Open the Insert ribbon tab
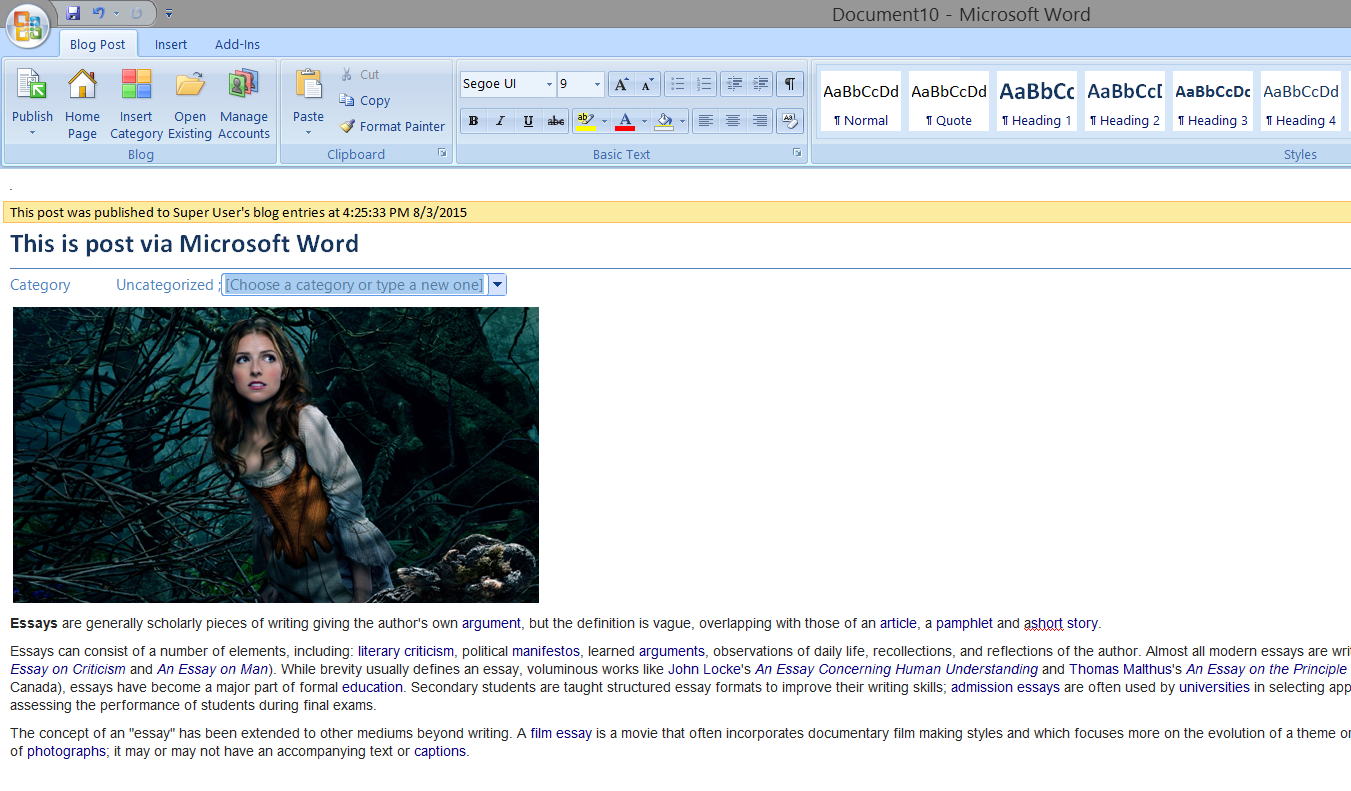Image resolution: width=1351 pixels, height=791 pixels. point(171,44)
